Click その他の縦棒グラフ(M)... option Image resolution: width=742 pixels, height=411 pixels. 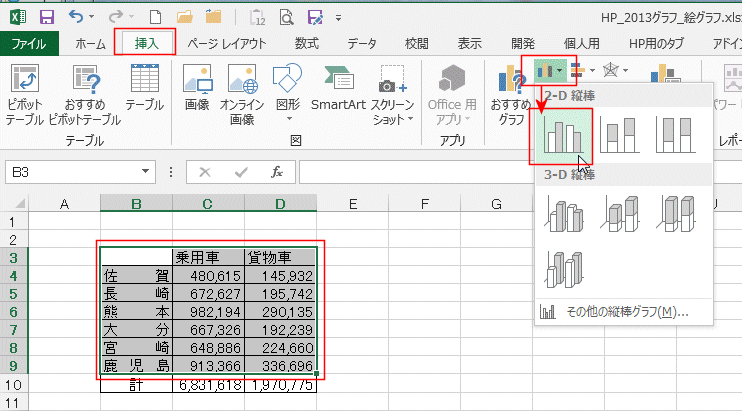[x=614, y=311]
